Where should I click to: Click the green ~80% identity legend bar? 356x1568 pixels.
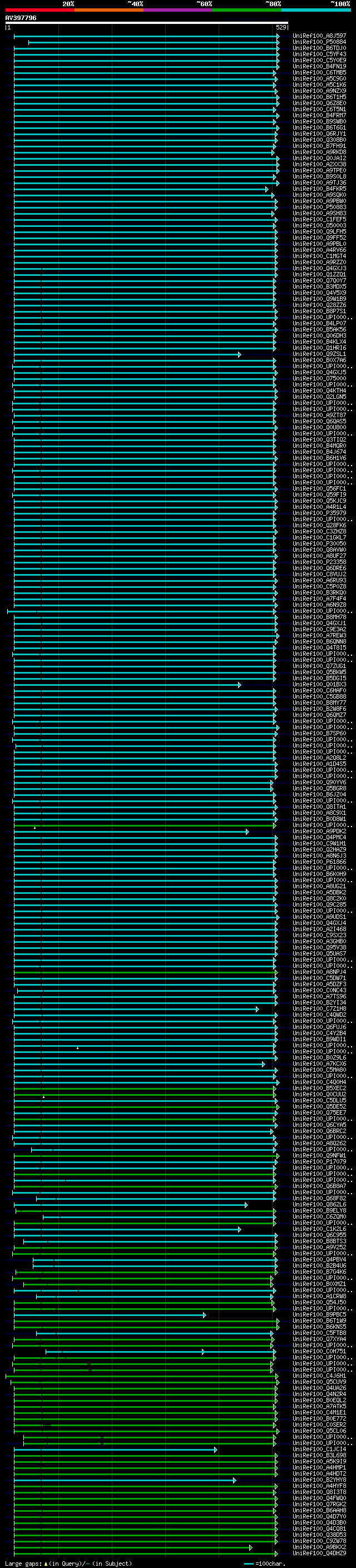point(247,10)
